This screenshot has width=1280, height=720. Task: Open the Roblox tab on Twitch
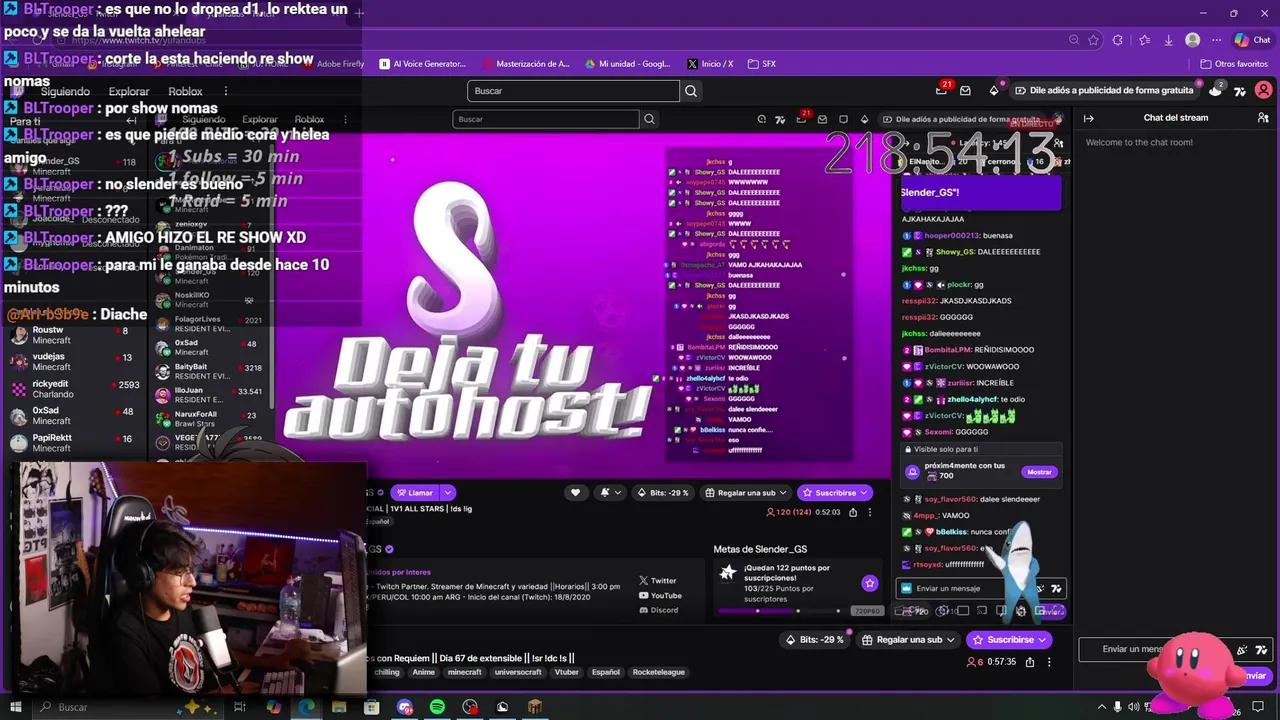point(186,91)
